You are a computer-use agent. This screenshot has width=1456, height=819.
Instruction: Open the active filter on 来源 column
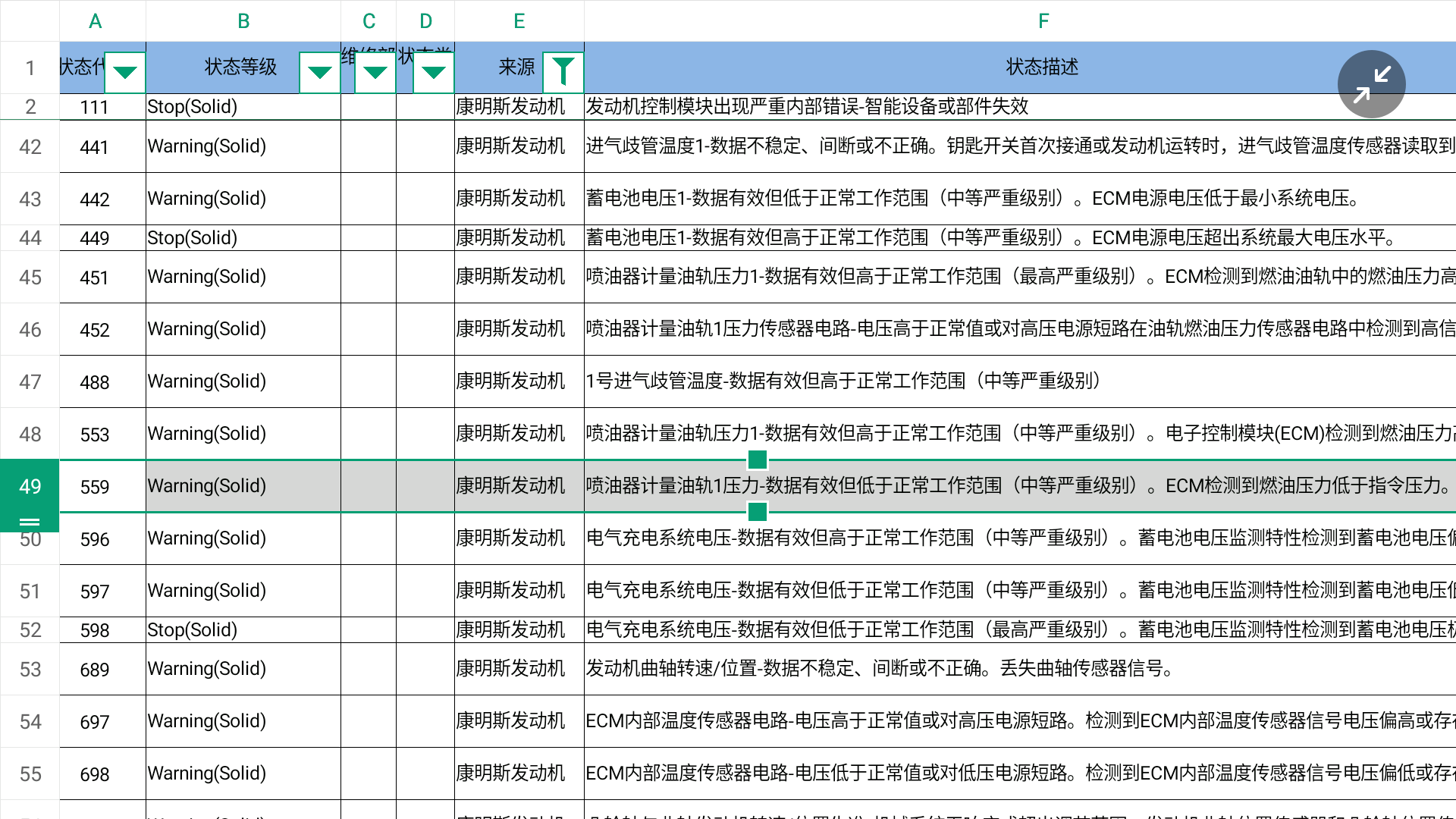(x=563, y=72)
